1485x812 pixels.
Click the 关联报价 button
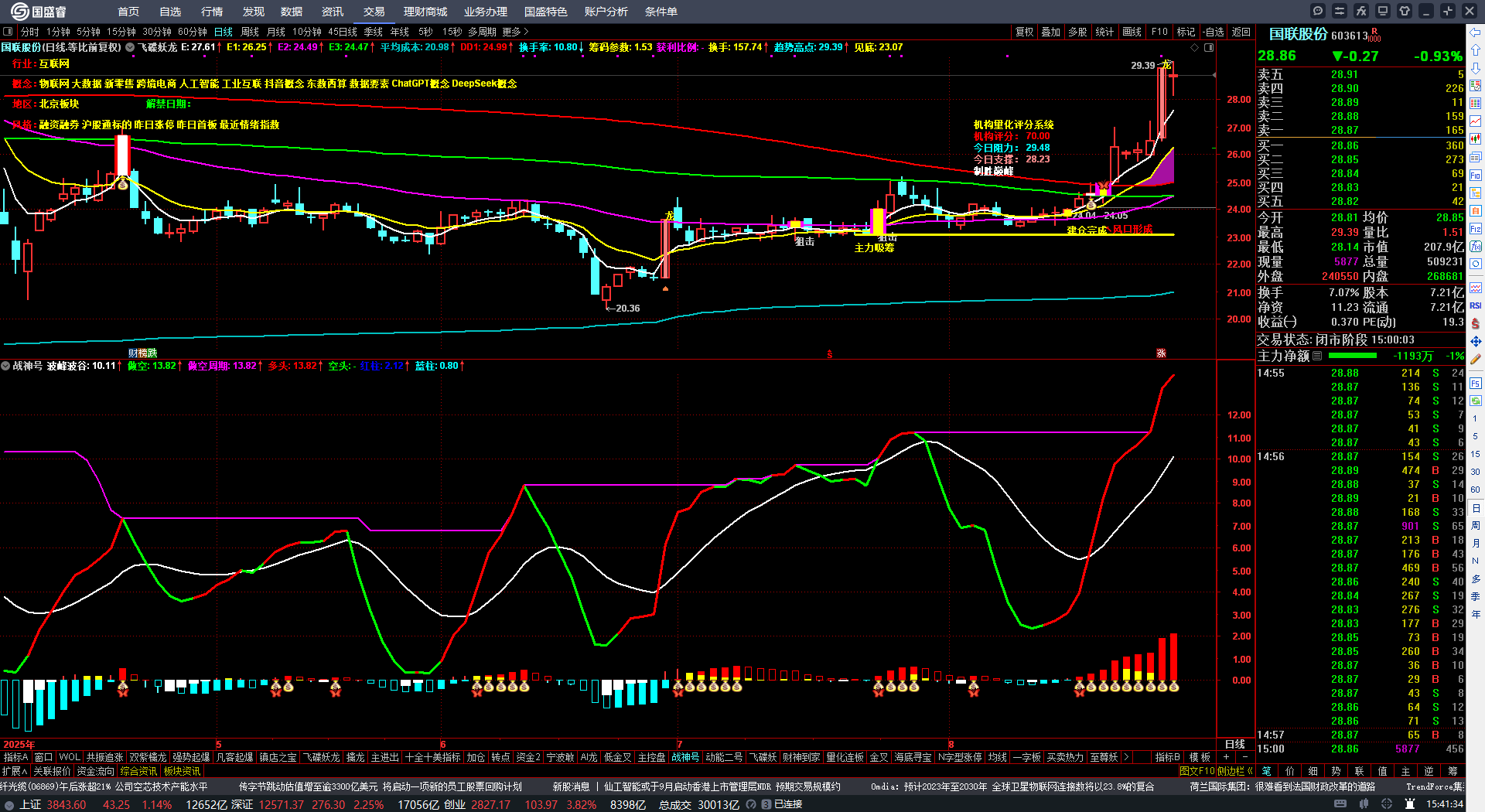click(52, 771)
